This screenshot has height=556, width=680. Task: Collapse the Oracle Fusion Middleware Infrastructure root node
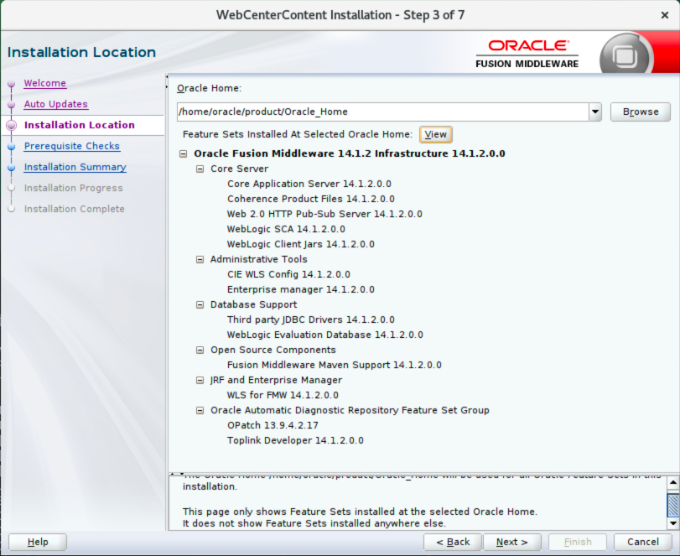click(183, 154)
